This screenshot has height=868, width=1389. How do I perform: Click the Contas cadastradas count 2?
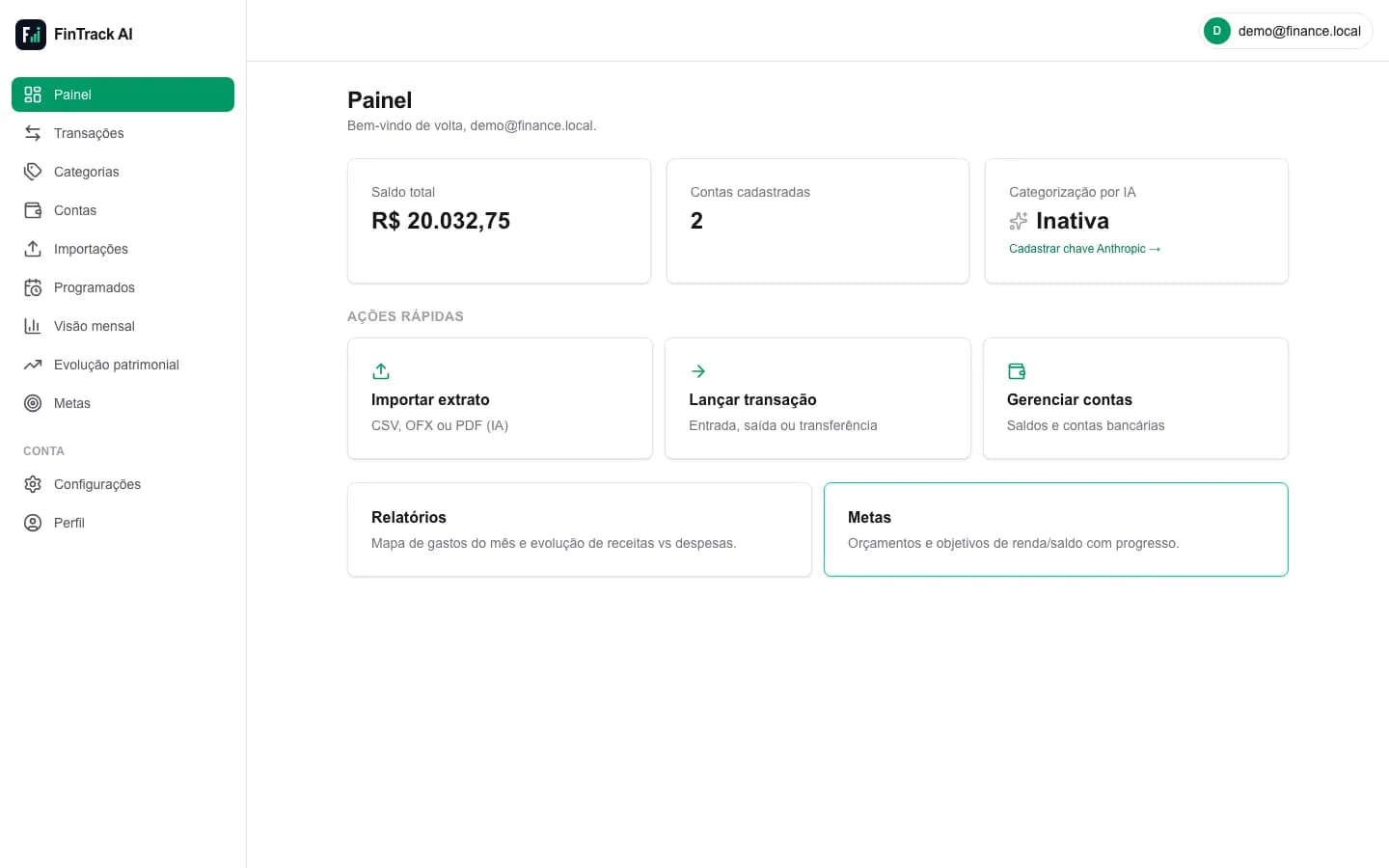(x=696, y=221)
